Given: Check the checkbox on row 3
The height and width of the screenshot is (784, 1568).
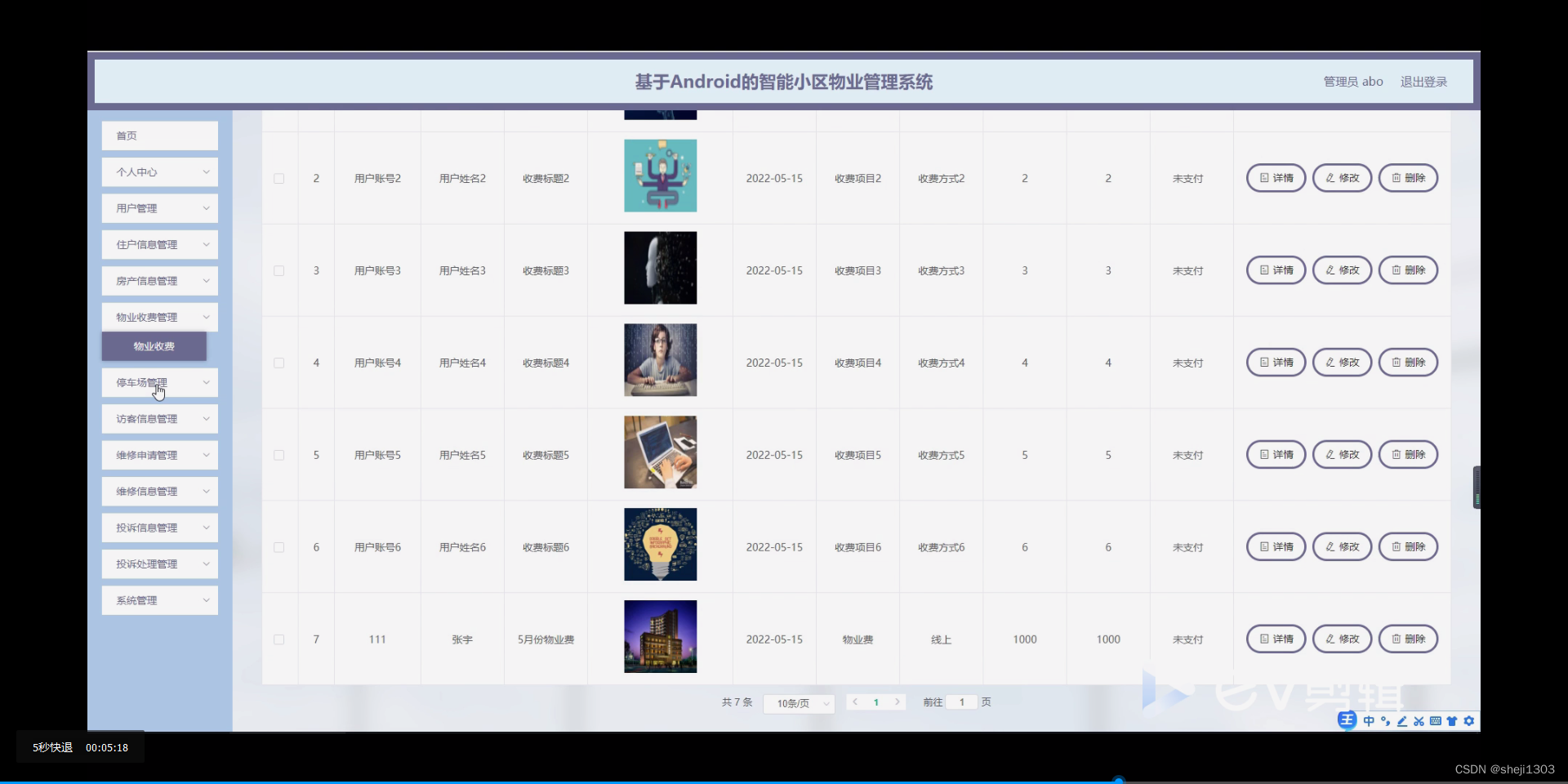Looking at the screenshot, I should (x=278, y=270).
